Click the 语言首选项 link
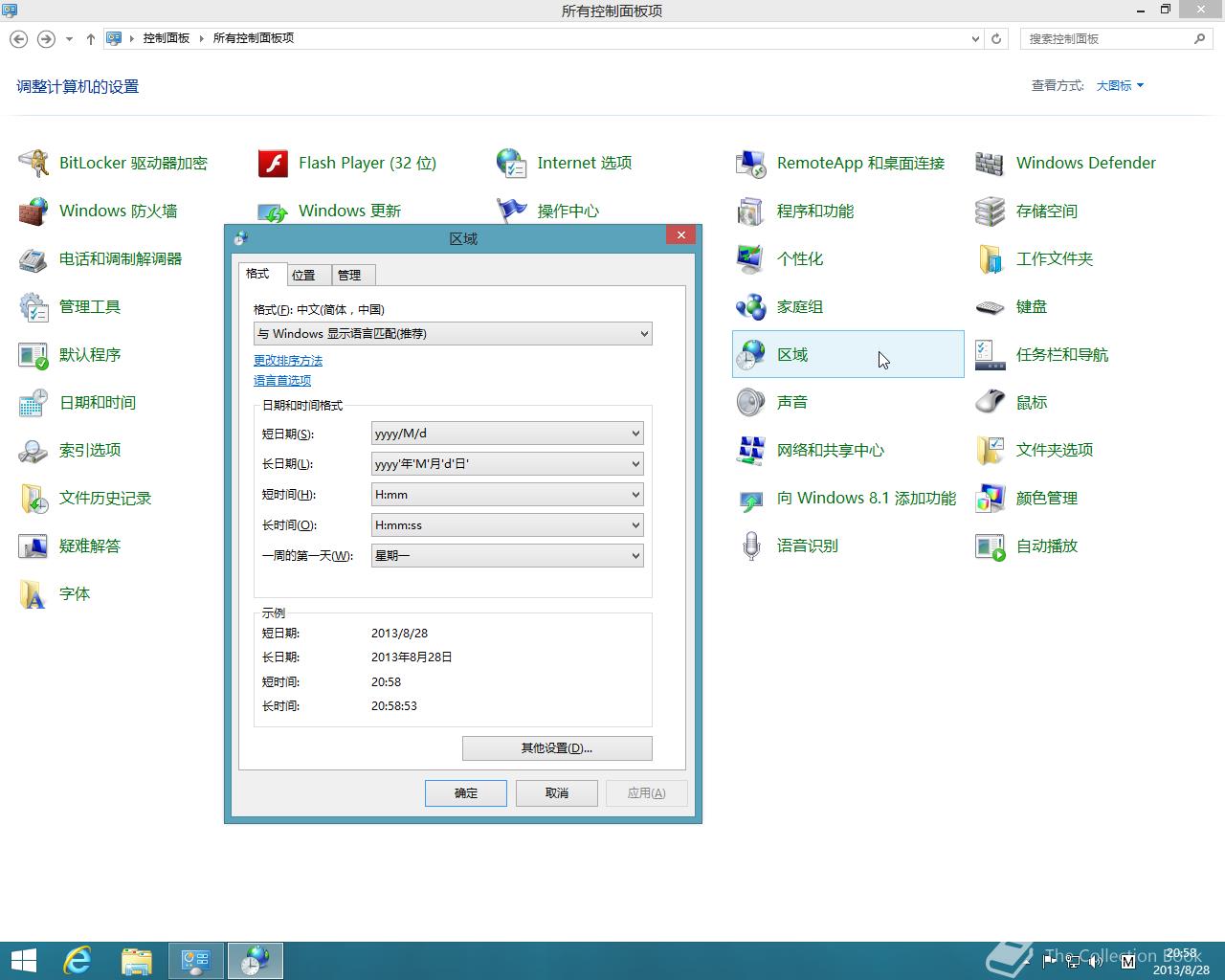The width and height of the screenshot is (1225, 980). click(x=282, y=381)
